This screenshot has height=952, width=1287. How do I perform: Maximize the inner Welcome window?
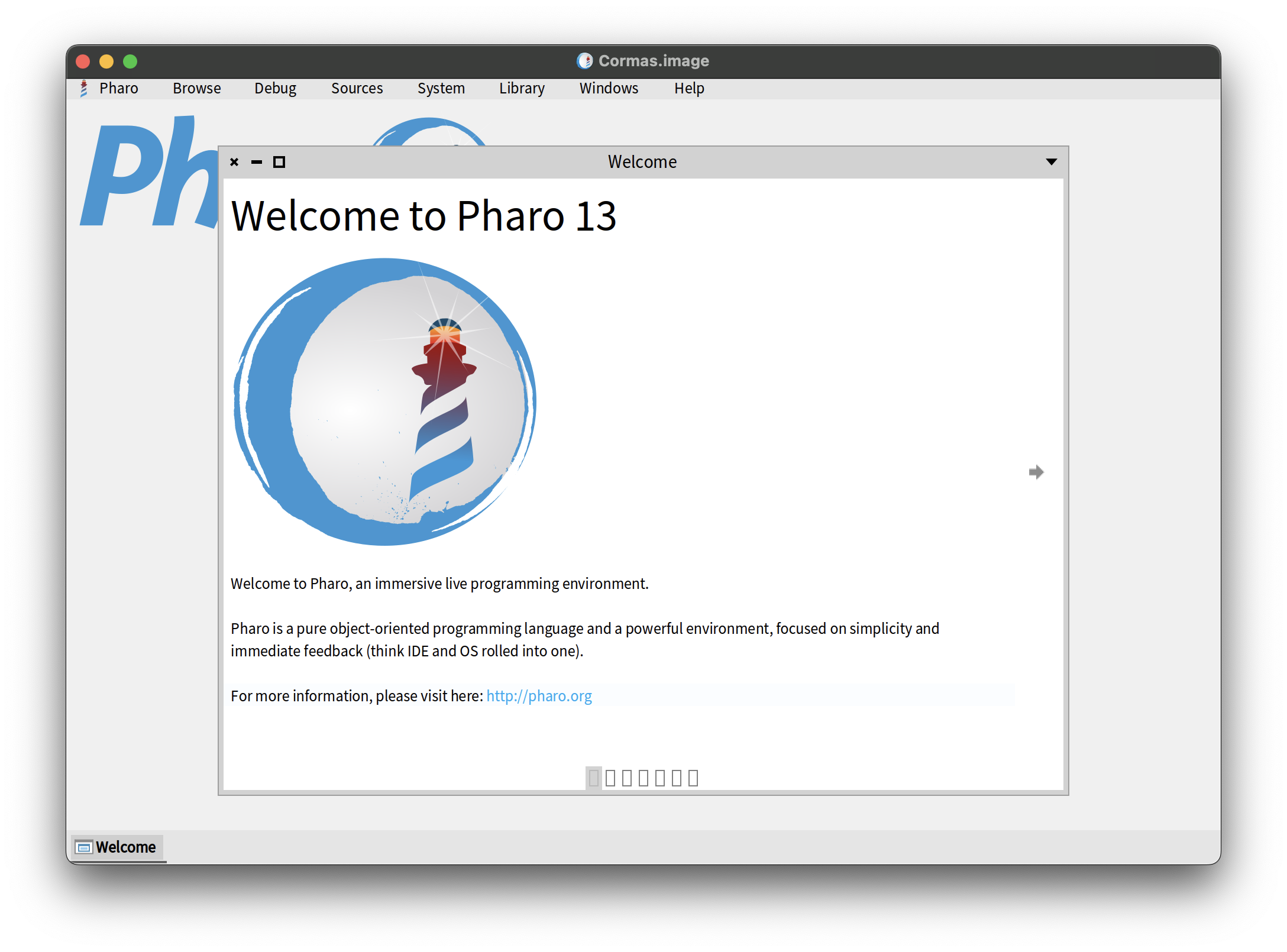coord(279,162)
